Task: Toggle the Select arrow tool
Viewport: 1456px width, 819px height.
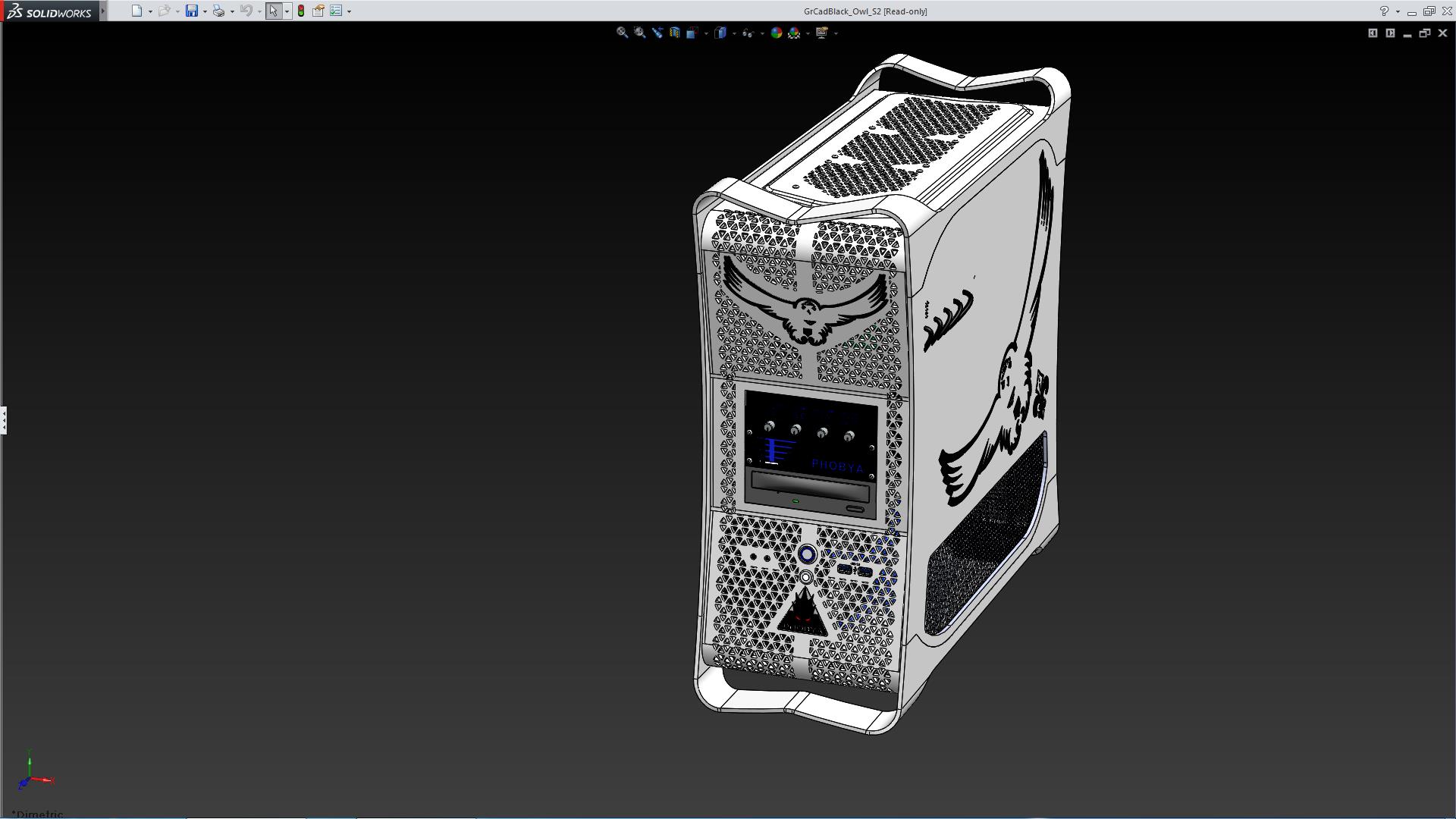Action: point(273,11)
